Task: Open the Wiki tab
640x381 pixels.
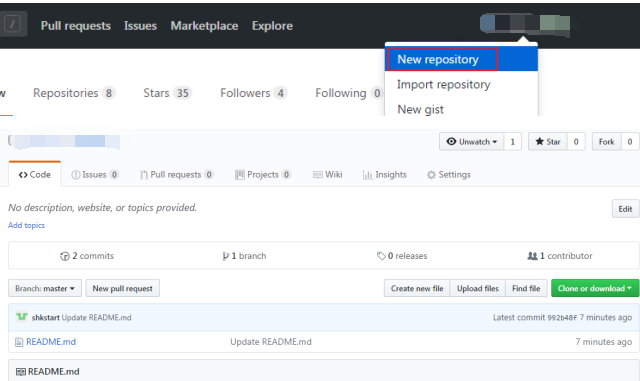Action: 328,175
